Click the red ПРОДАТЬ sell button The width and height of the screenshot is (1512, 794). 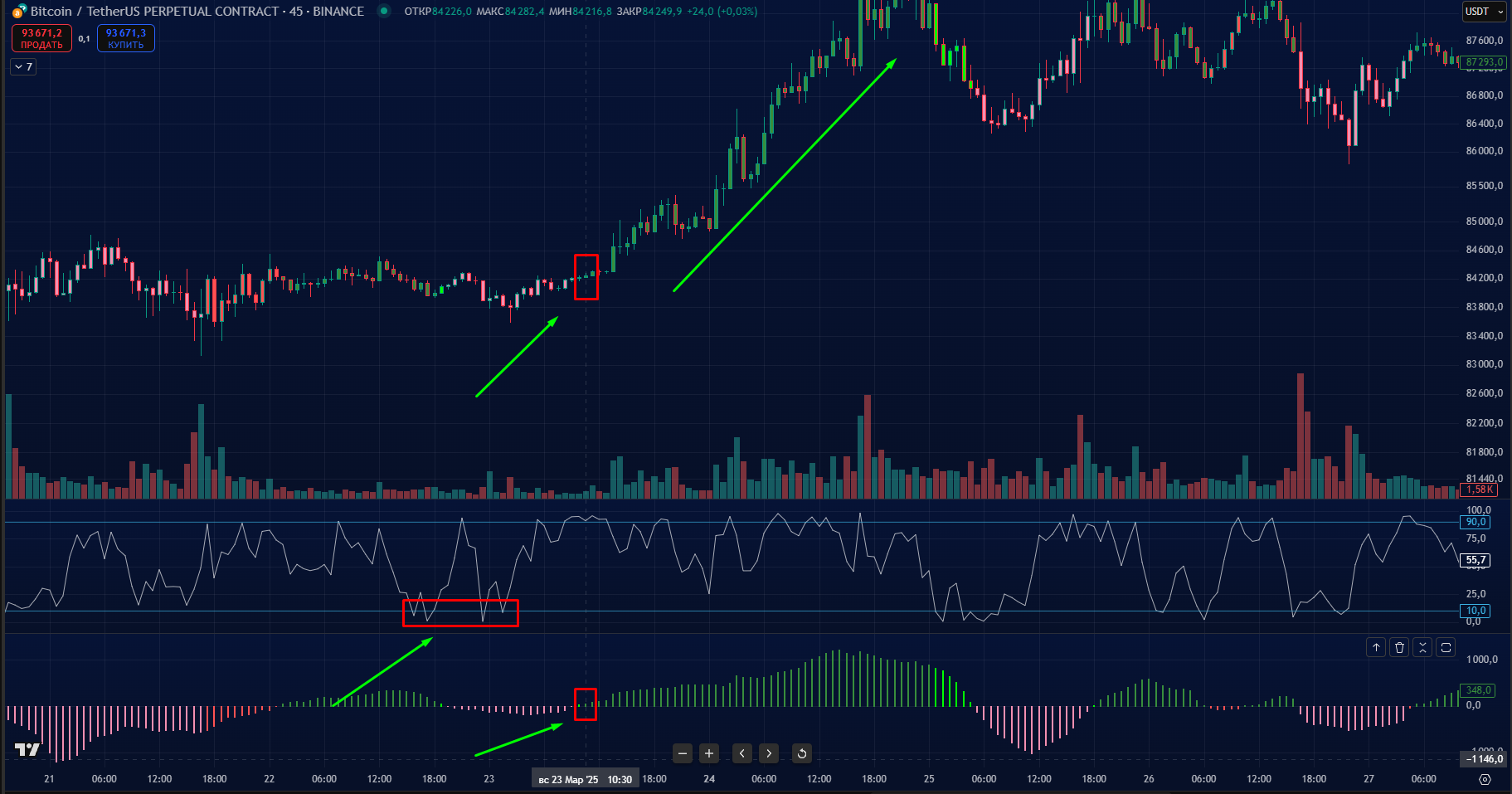(41, 38)
